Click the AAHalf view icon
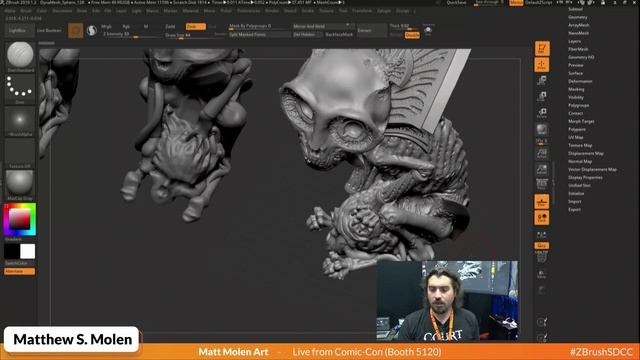Screen dimensions: 640x360 point(542,169)
